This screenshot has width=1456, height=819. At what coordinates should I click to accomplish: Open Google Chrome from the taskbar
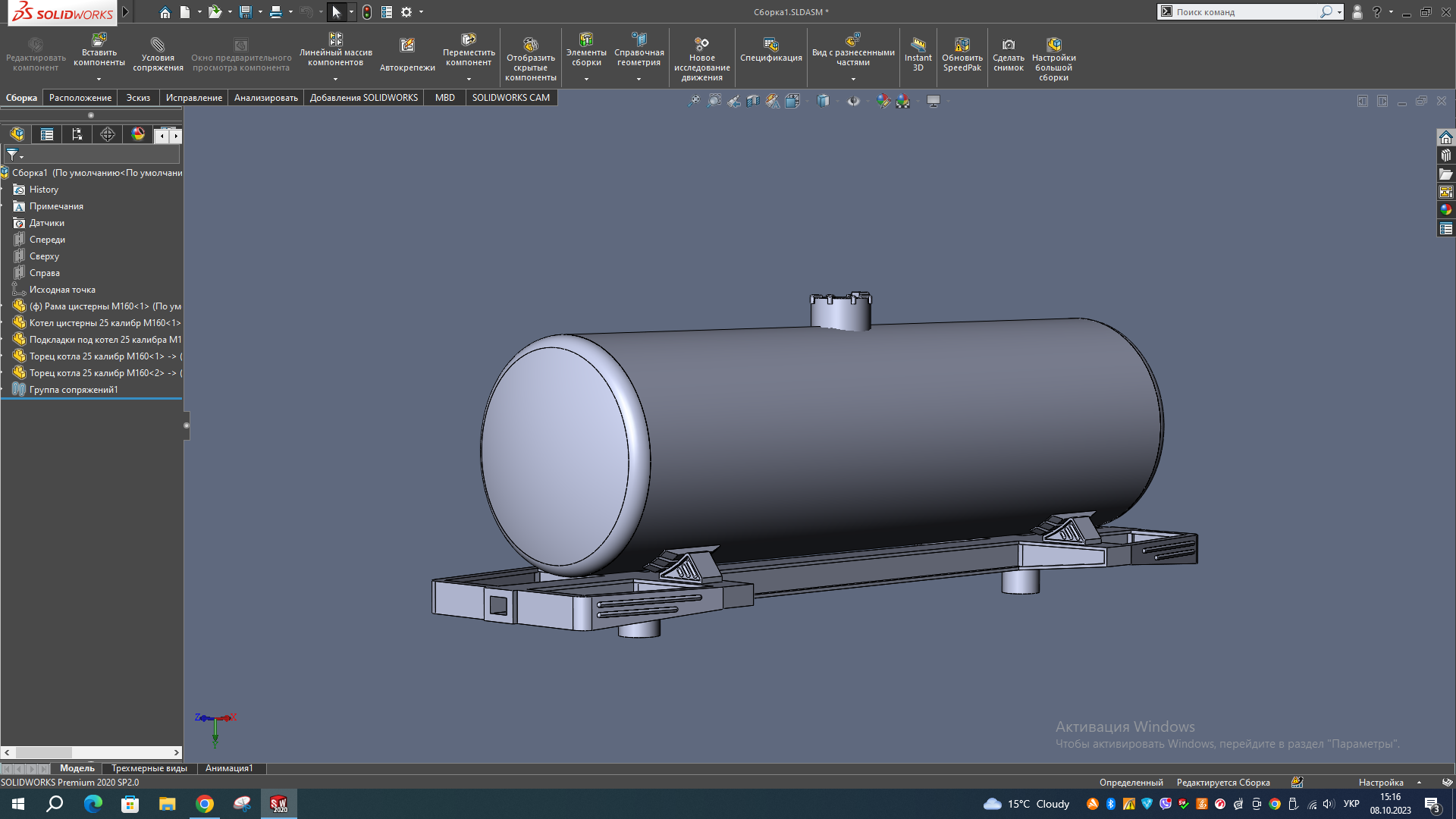(205, 804)
